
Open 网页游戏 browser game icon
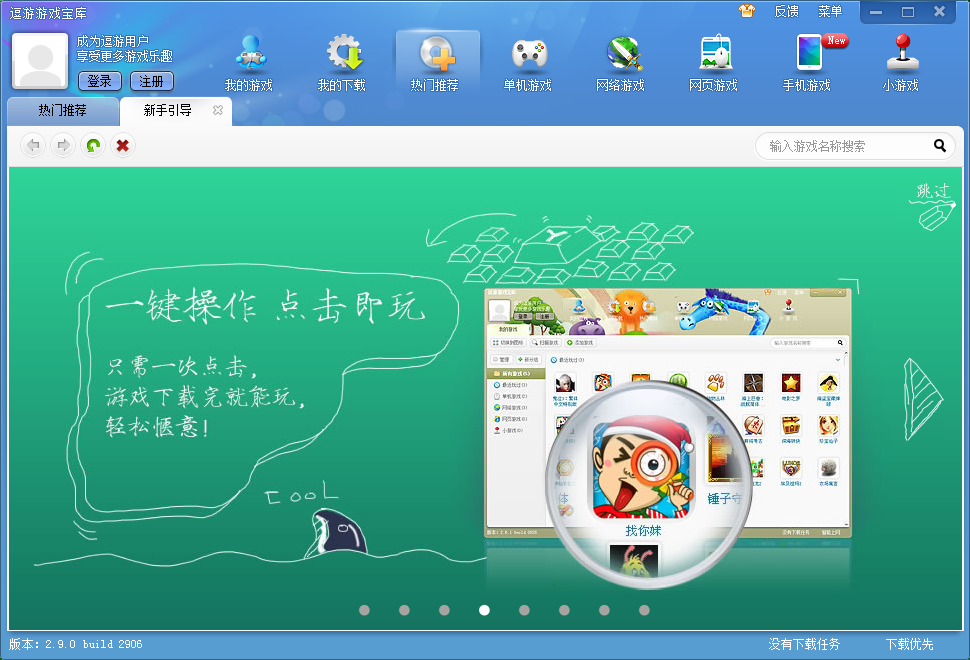(713, 62)
